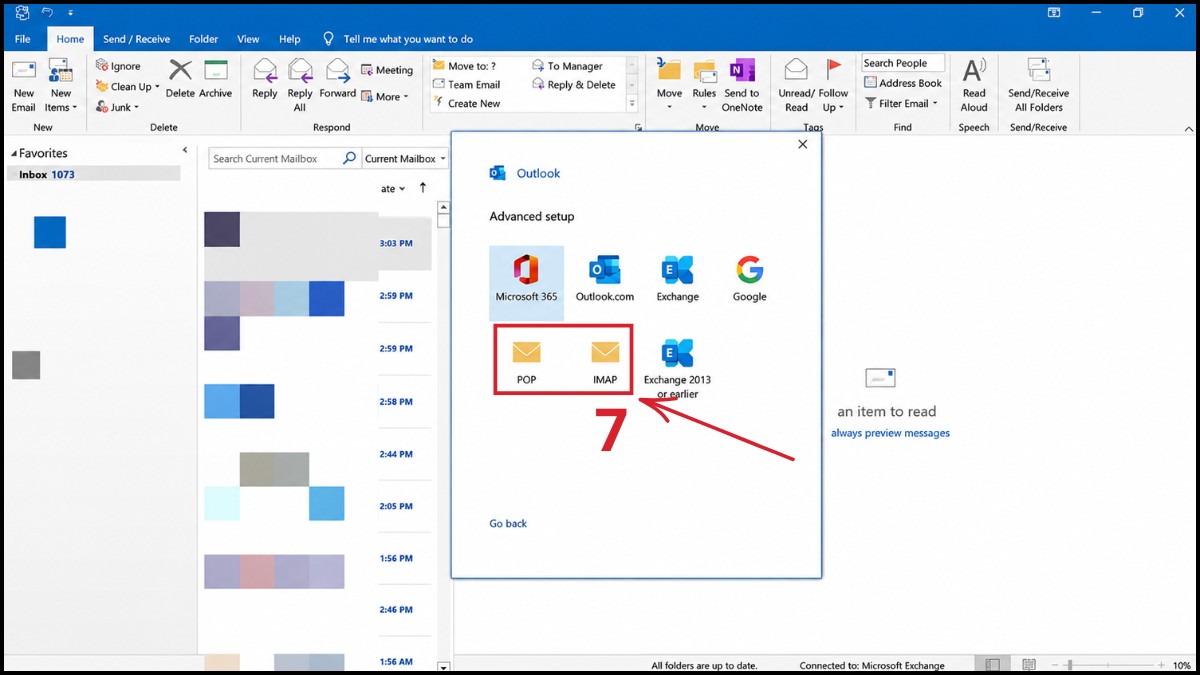Click the Reply icon
This screenshot has height=675, width=1200.
click(265, 71)
